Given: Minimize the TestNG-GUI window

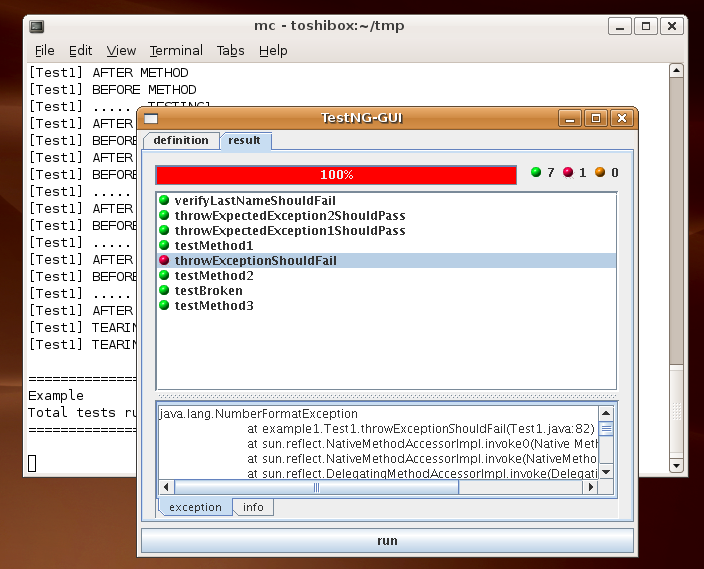Looking at the screenshot, I should 570,119.
